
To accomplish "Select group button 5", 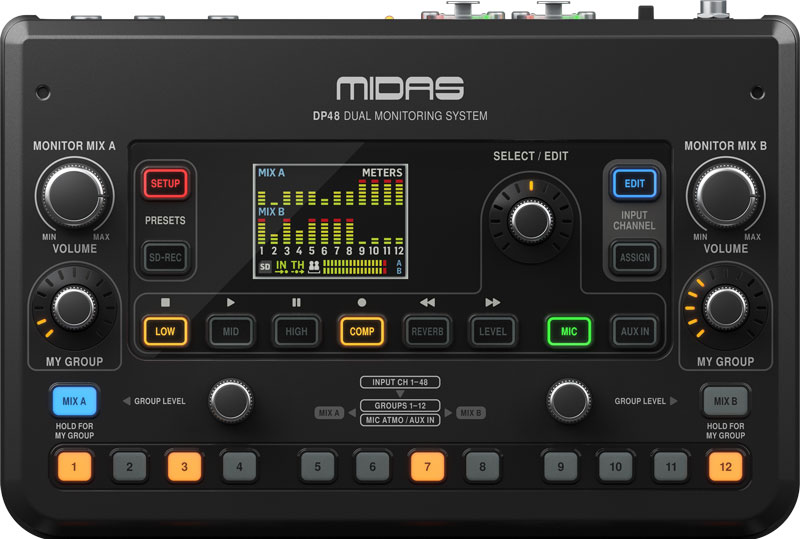I will [x=317, y=467].
